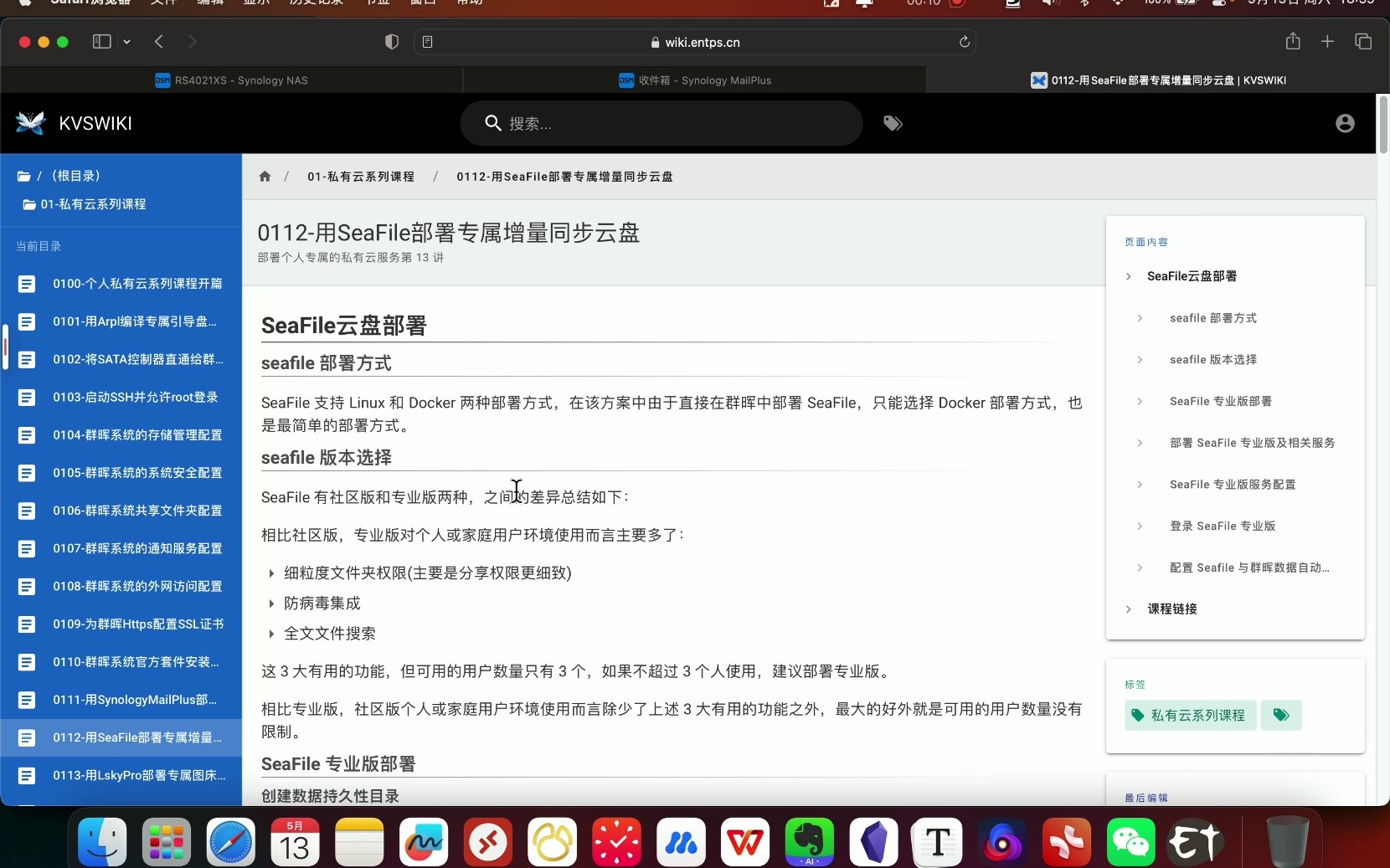Open 0110-群晖系统官方套件安装 page

click(x=121, y=662)
